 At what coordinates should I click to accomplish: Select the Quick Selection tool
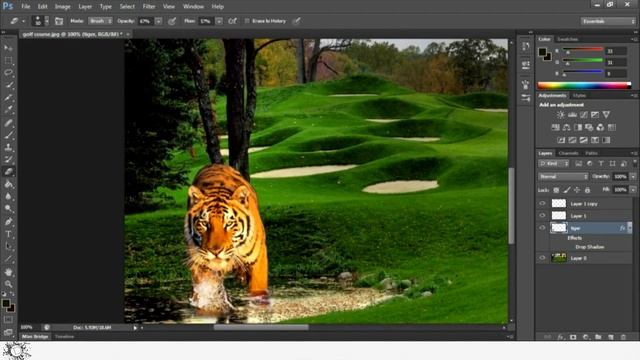8,85
